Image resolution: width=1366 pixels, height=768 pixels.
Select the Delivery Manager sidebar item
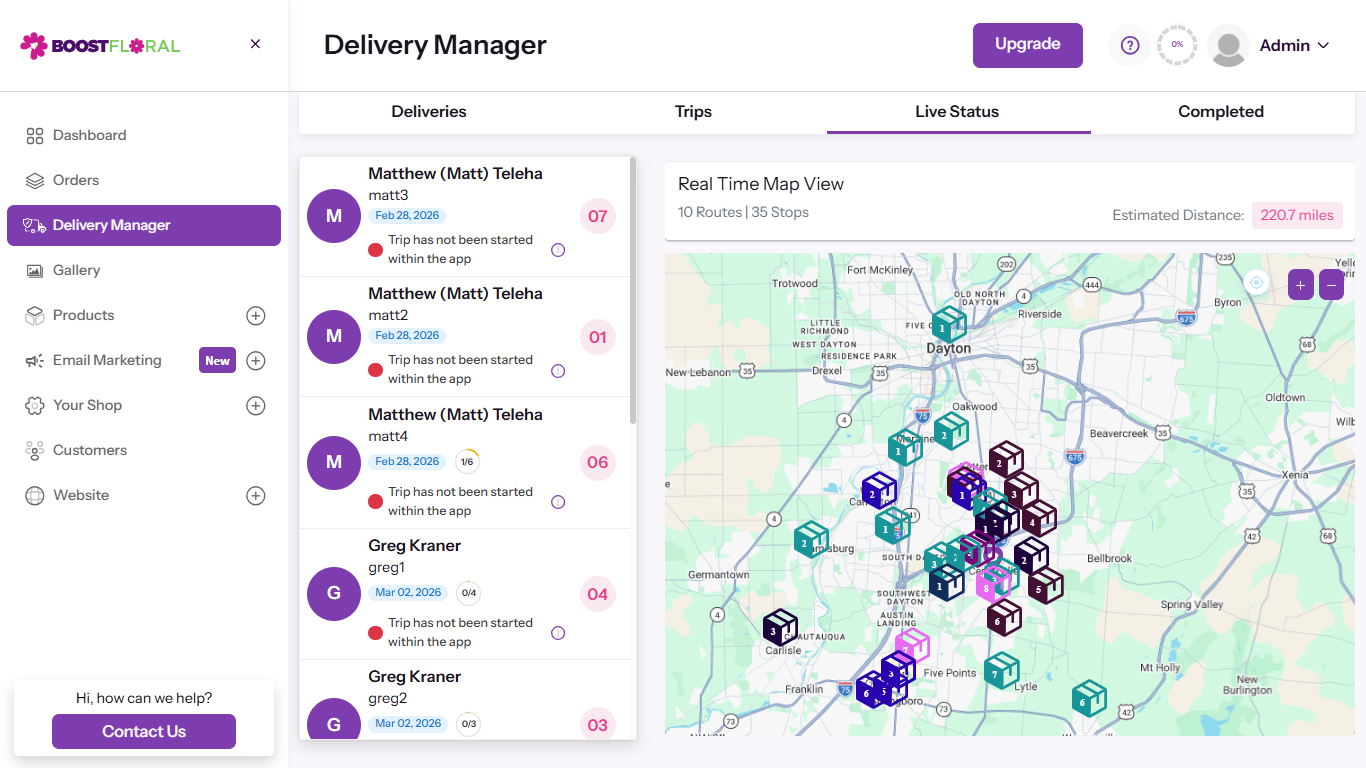[x=144, y=225]
